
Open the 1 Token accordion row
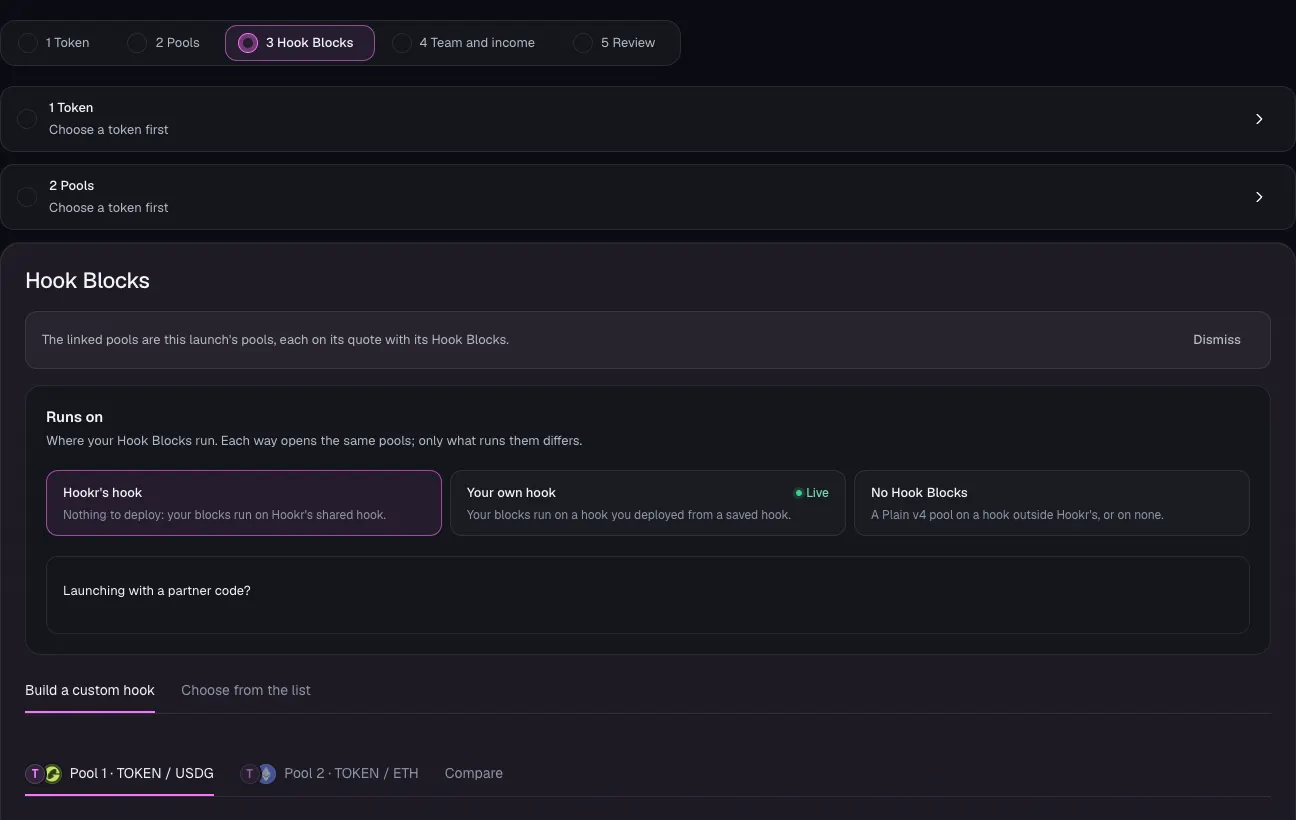click(x=648, y=119)
